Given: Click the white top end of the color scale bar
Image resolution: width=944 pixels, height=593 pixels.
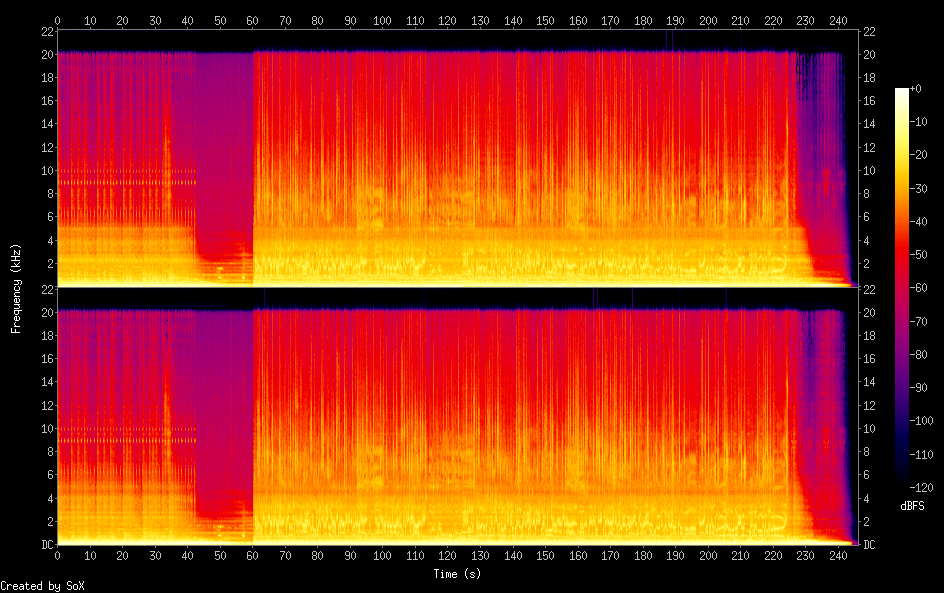Looking at the screenshot, I should point(902,92).
